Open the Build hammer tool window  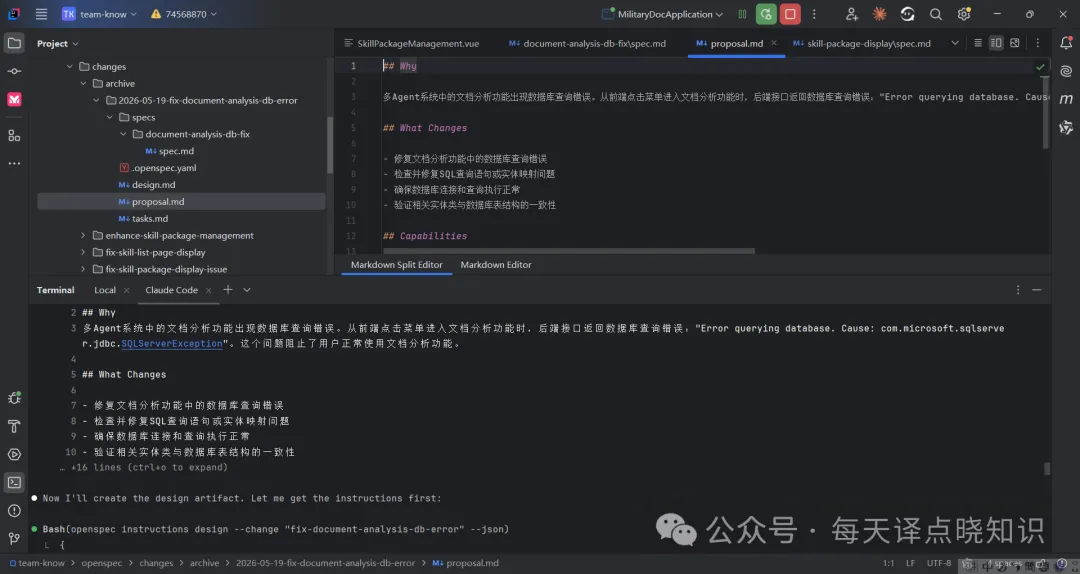(14, 427)
